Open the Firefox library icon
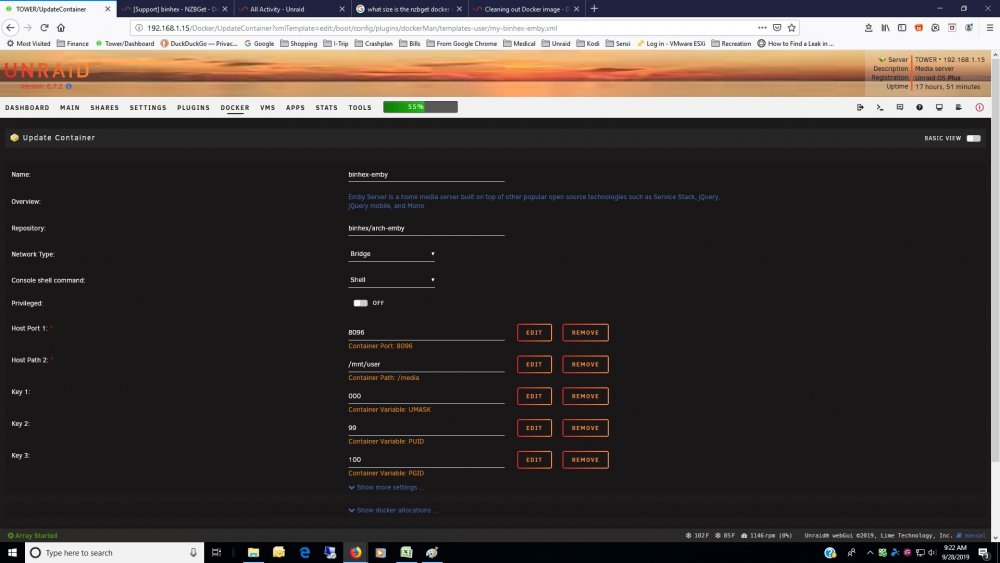The image size is (1000, 563). (885, 27)
